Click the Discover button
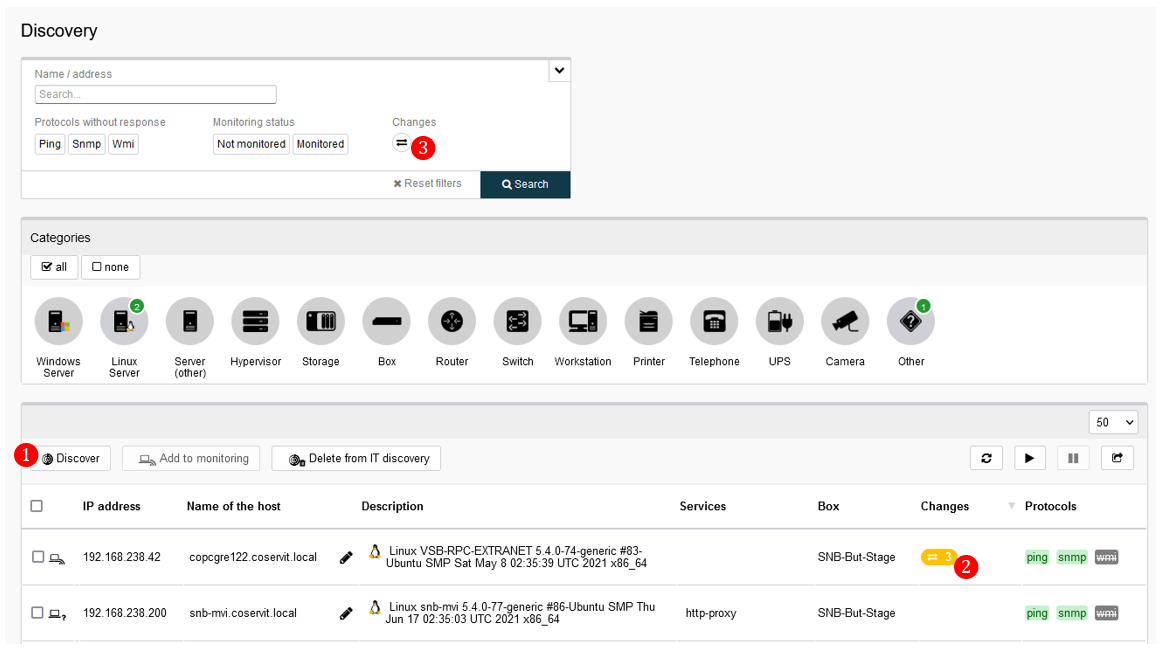 pyautogui.click(x=70, y=458)
